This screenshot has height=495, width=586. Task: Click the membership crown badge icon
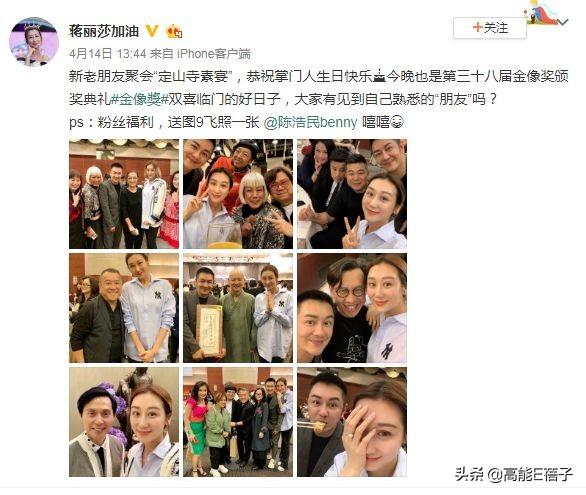174,31
